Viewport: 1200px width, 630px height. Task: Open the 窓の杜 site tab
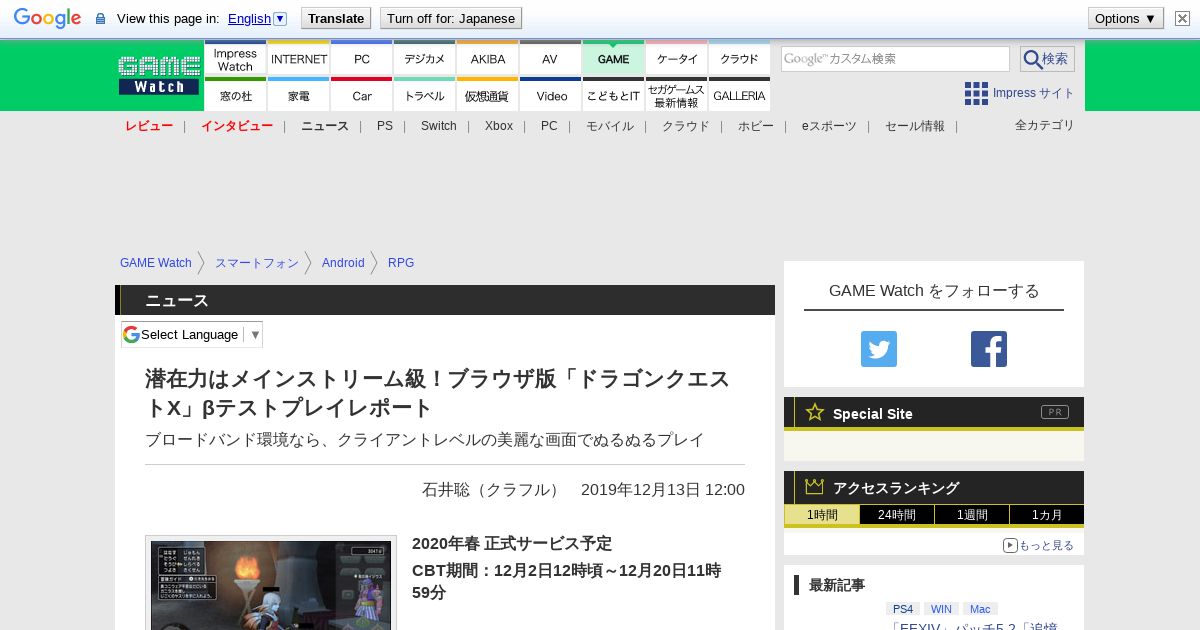point(235,95)
